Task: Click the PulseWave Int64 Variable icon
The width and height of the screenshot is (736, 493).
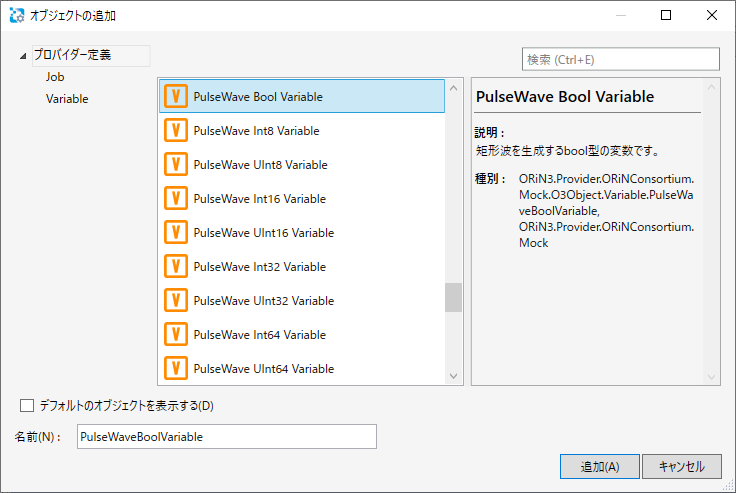Action: pos(176,334)
